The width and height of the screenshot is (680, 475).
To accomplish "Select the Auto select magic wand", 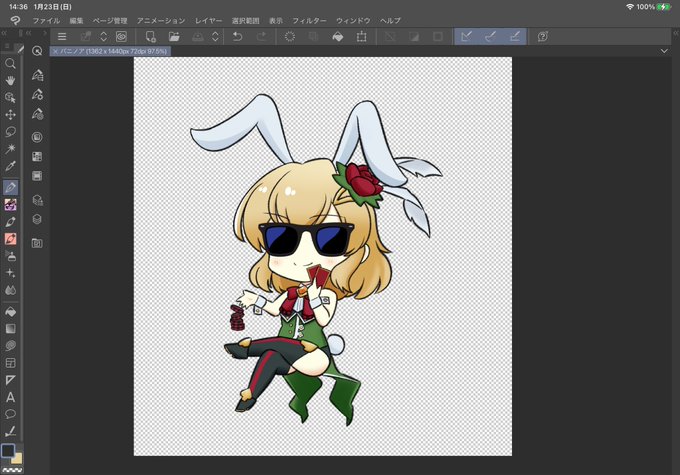I will pos(10,149).
